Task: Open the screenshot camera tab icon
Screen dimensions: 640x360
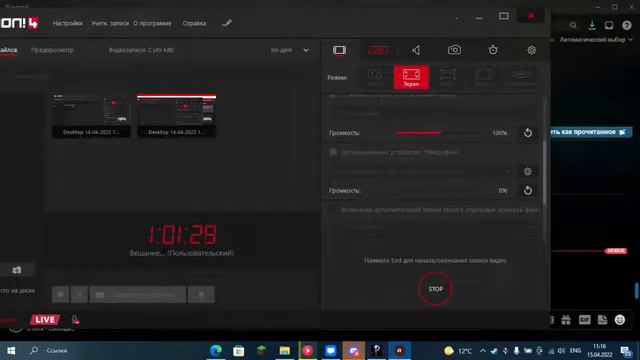Action: 454,50
